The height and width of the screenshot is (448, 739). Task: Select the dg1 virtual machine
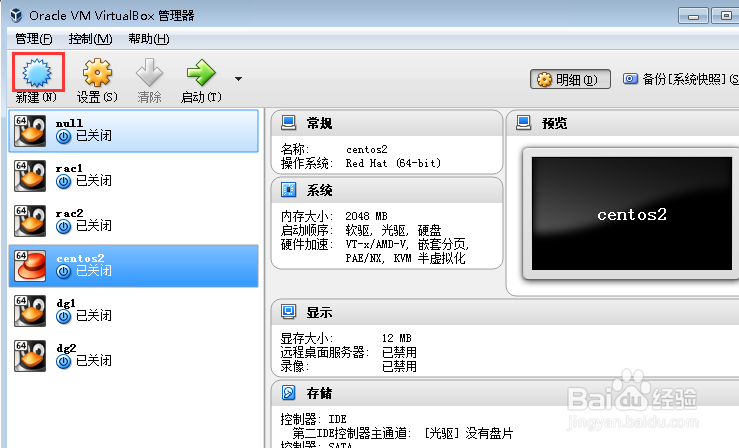pos(133,311)
